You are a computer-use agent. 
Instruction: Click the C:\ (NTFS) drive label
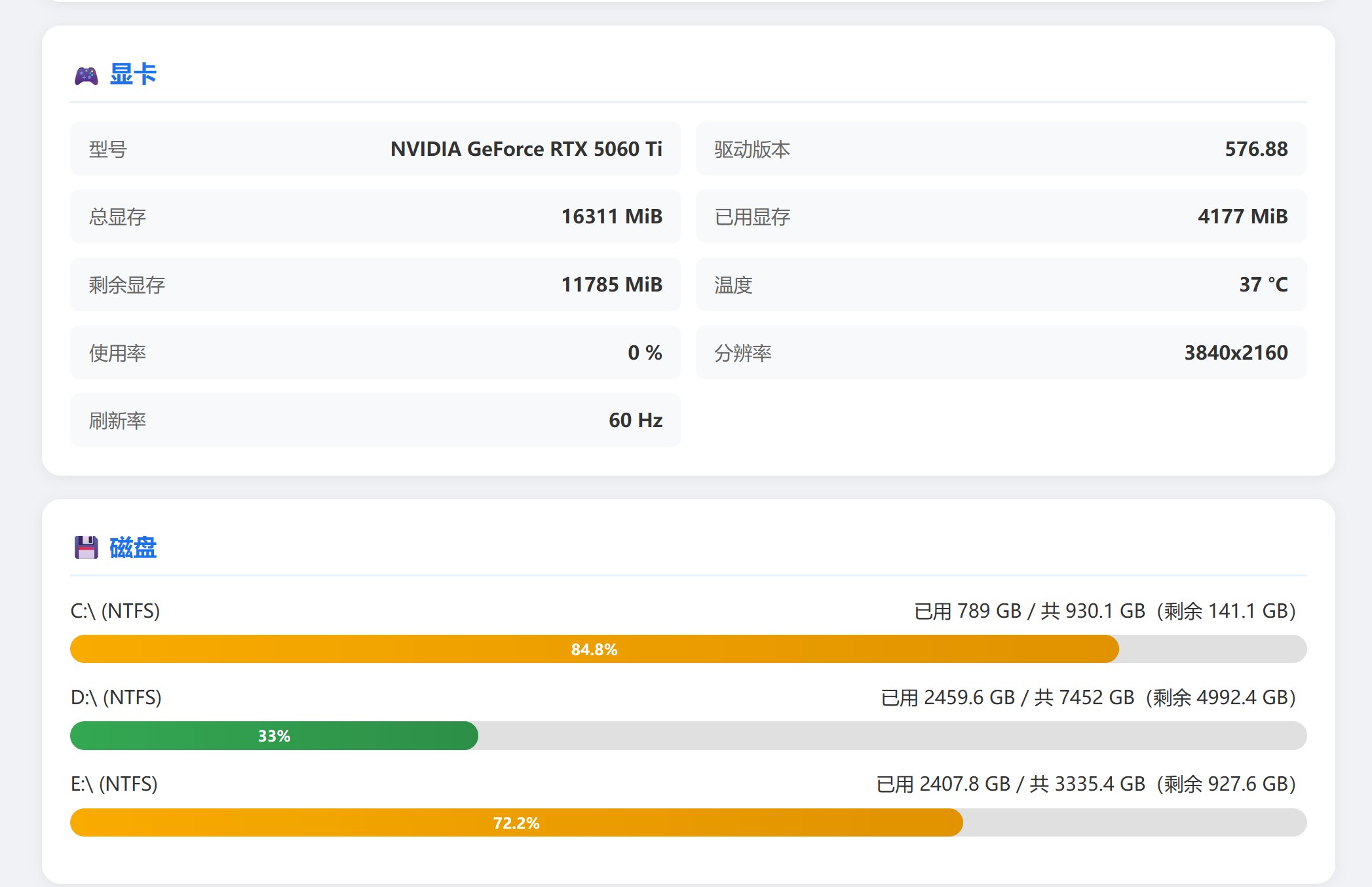[x=115, y=611]
